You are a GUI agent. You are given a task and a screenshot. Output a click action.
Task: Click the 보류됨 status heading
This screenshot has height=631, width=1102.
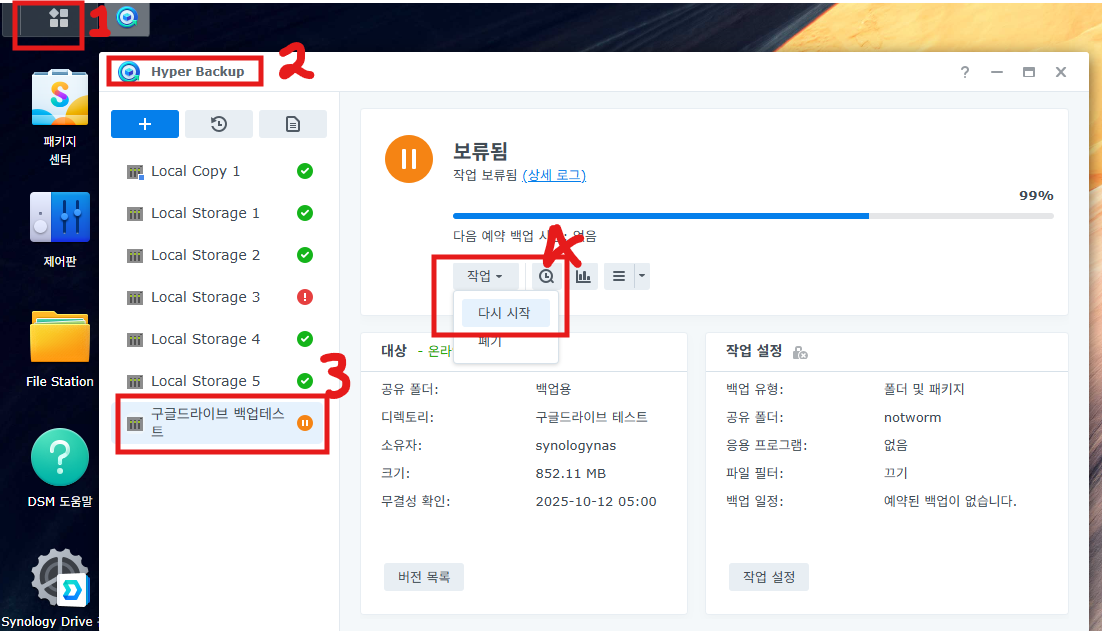pyautogui.click(x=481, y=151)
